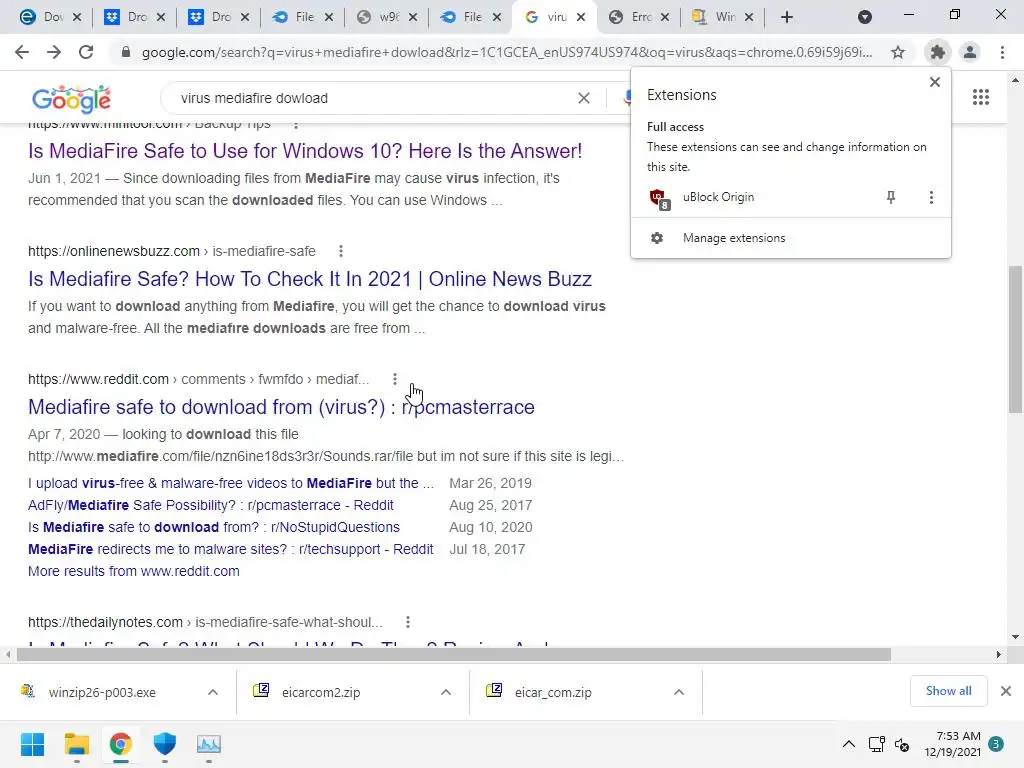This screenshot has height=768, width=1024.
Task: Click the horizontal scrollbar thumb
Action: [x=454, y=654]
